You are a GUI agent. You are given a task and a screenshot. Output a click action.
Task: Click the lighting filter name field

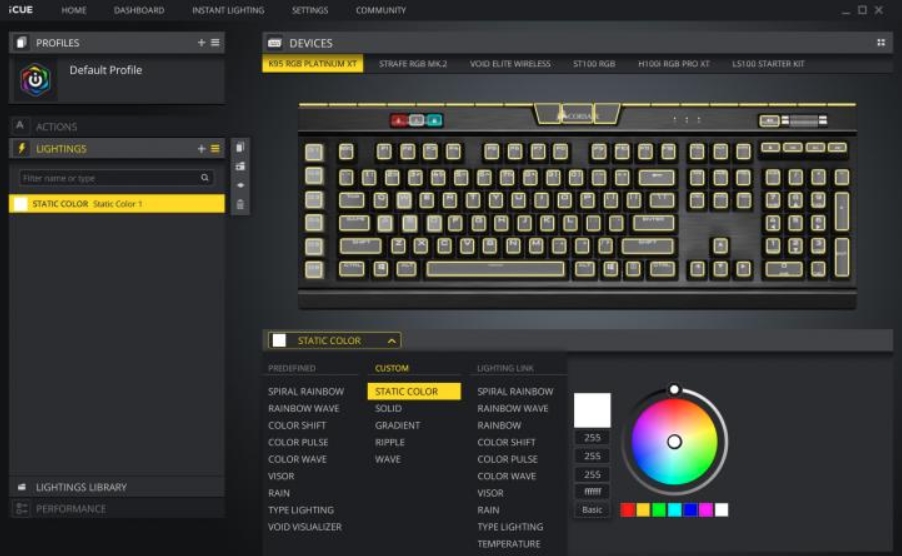pyautogui.click(x=117, y=178)
